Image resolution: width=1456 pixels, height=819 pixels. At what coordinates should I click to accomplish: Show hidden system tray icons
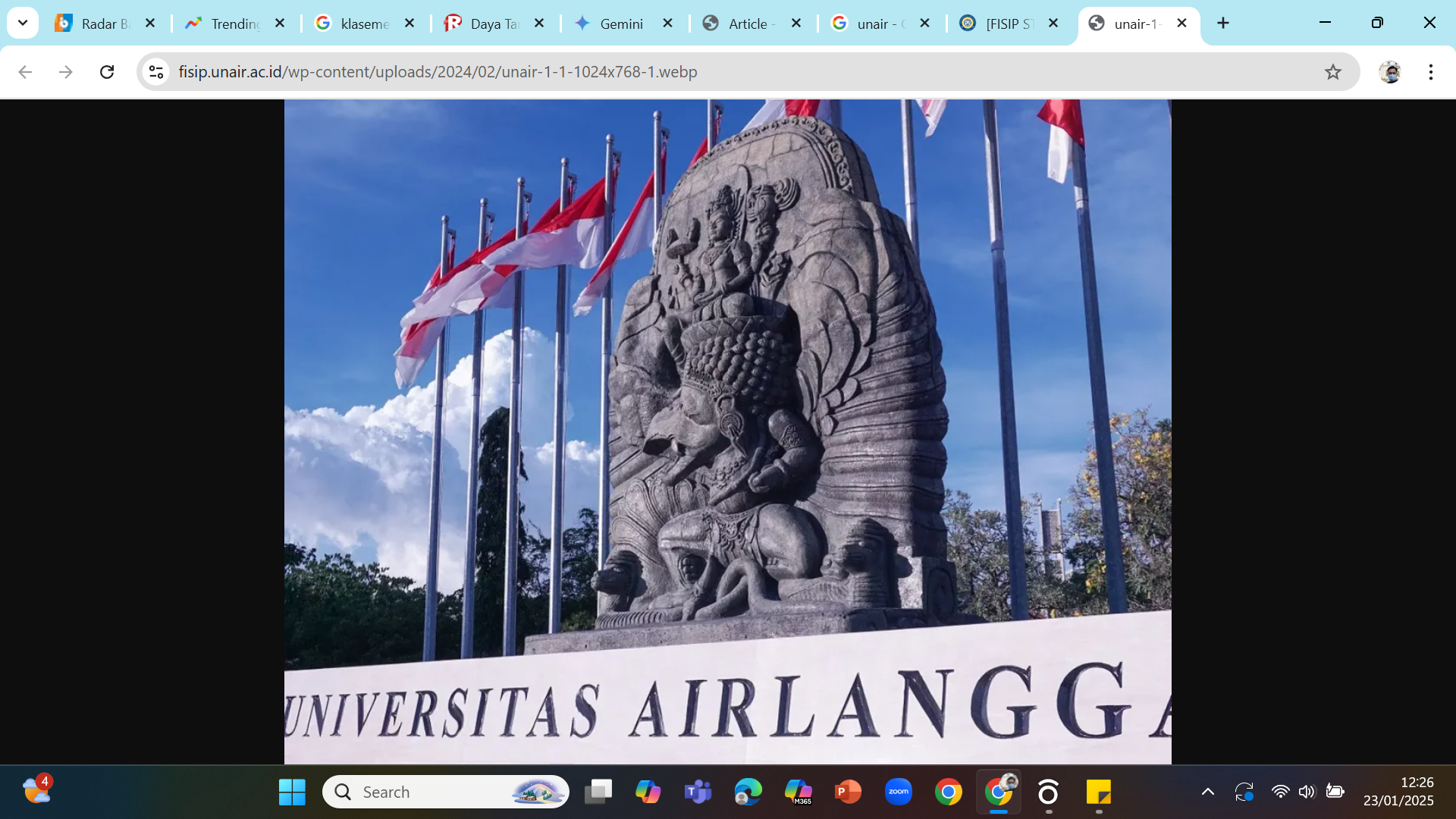pos(1208,792)
